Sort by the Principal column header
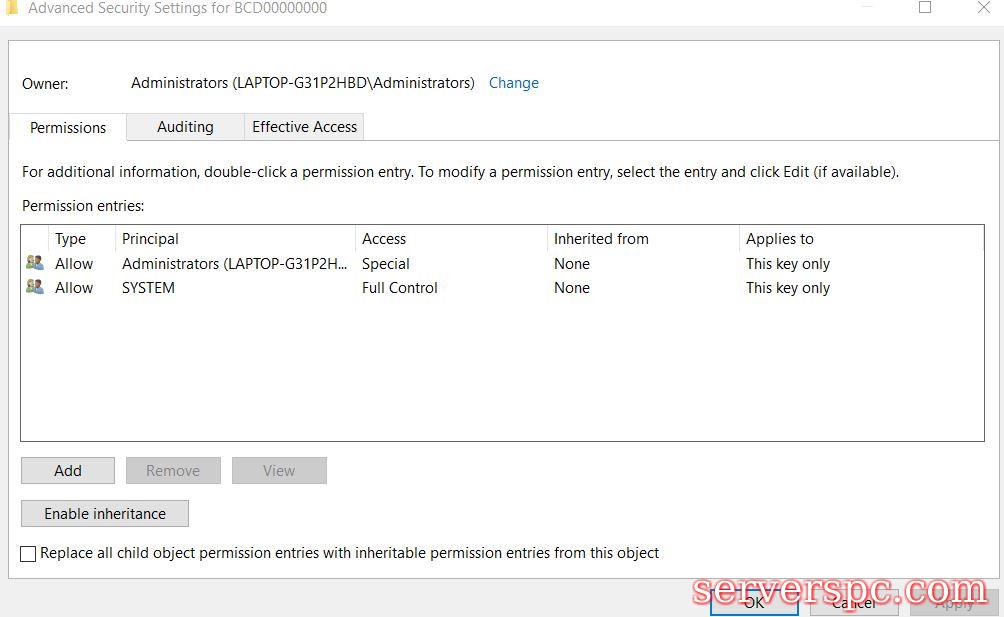The image size is (1004, 617). point(150,239)
